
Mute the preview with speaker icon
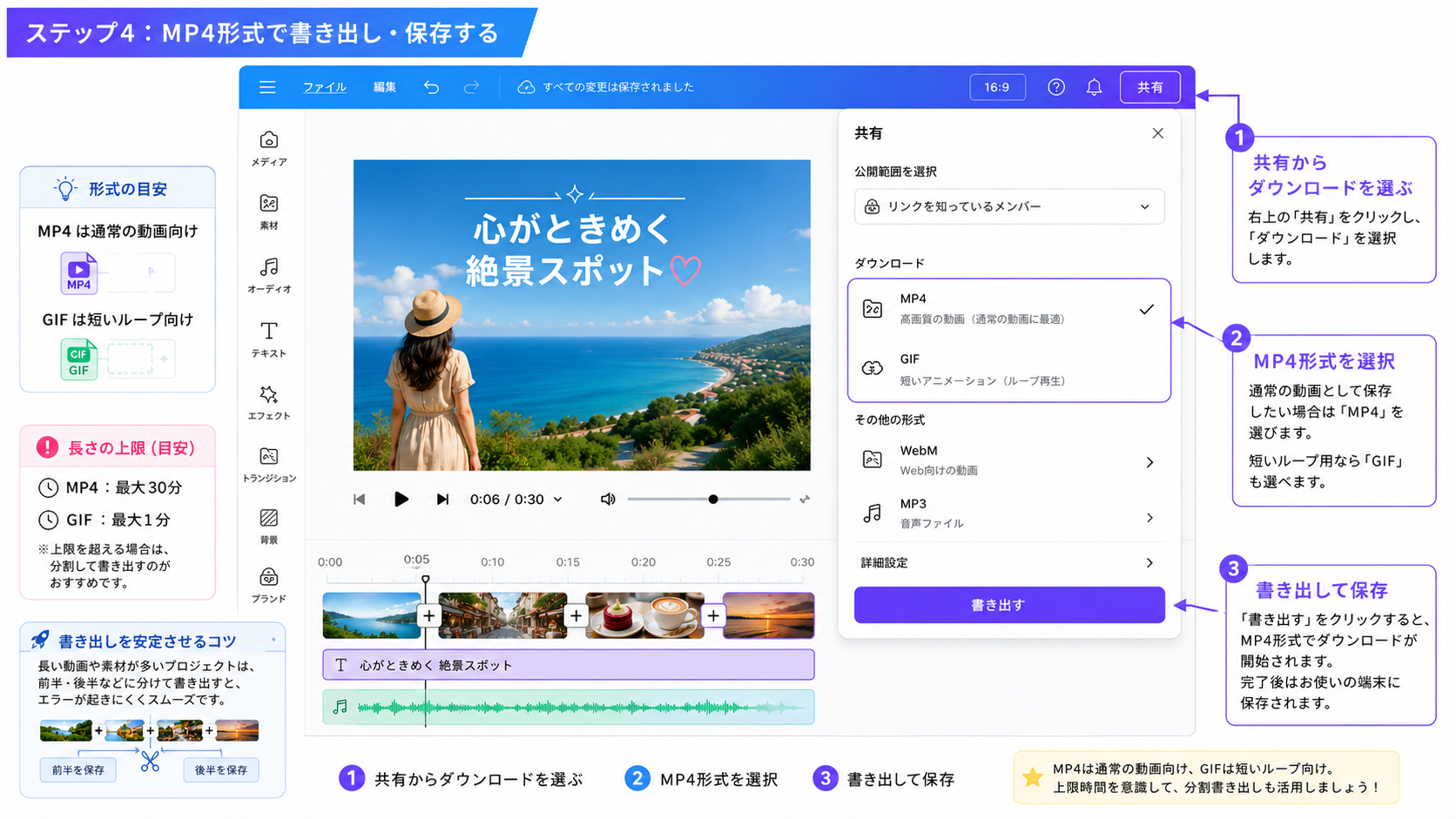pos(608,499)
